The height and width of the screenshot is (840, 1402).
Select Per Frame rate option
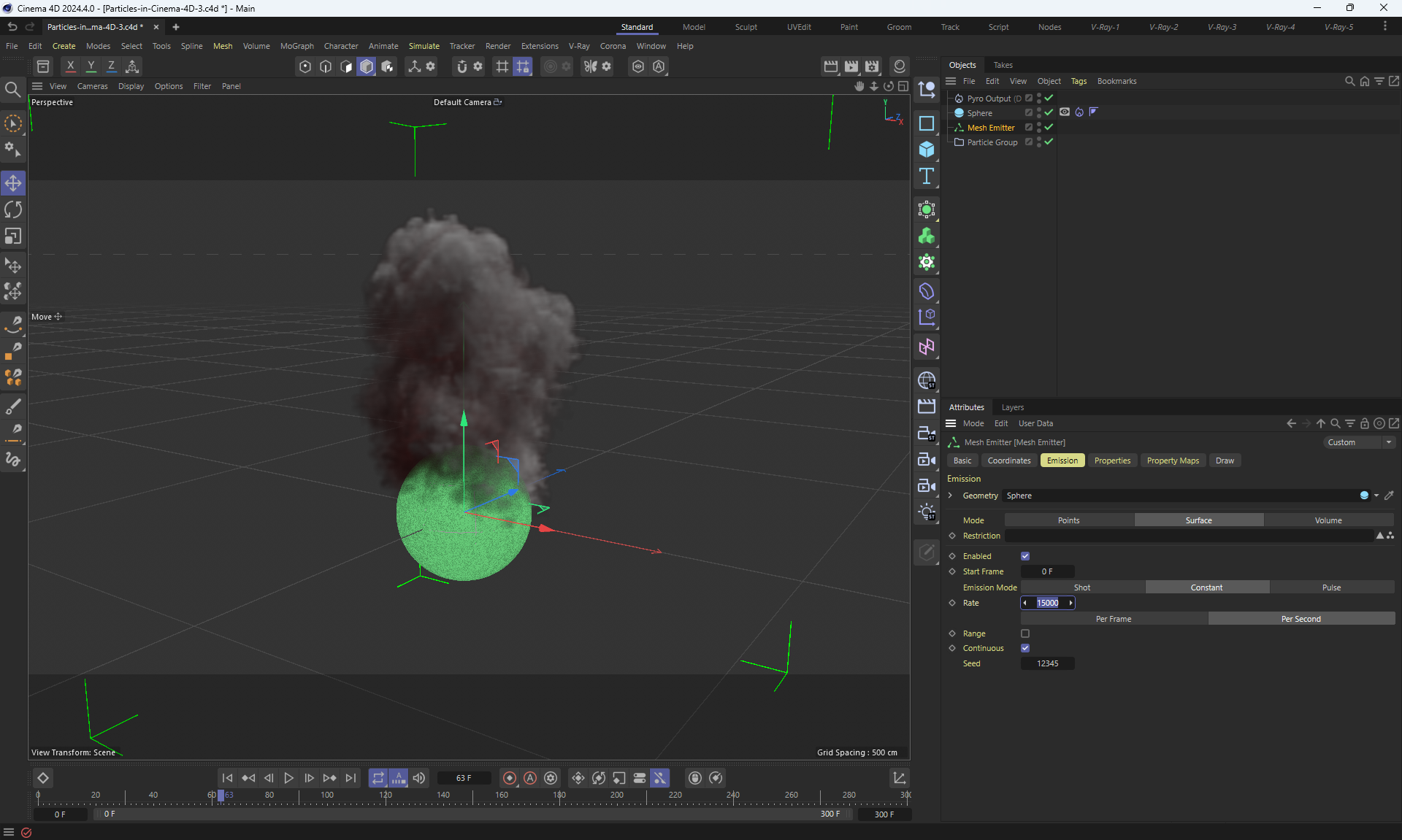[x=1113, y=619]
